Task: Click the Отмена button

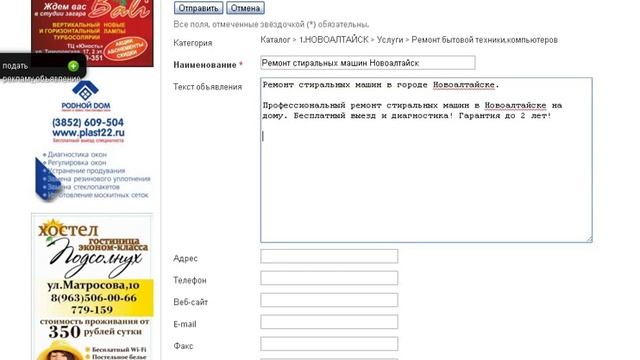Action: 245,8
